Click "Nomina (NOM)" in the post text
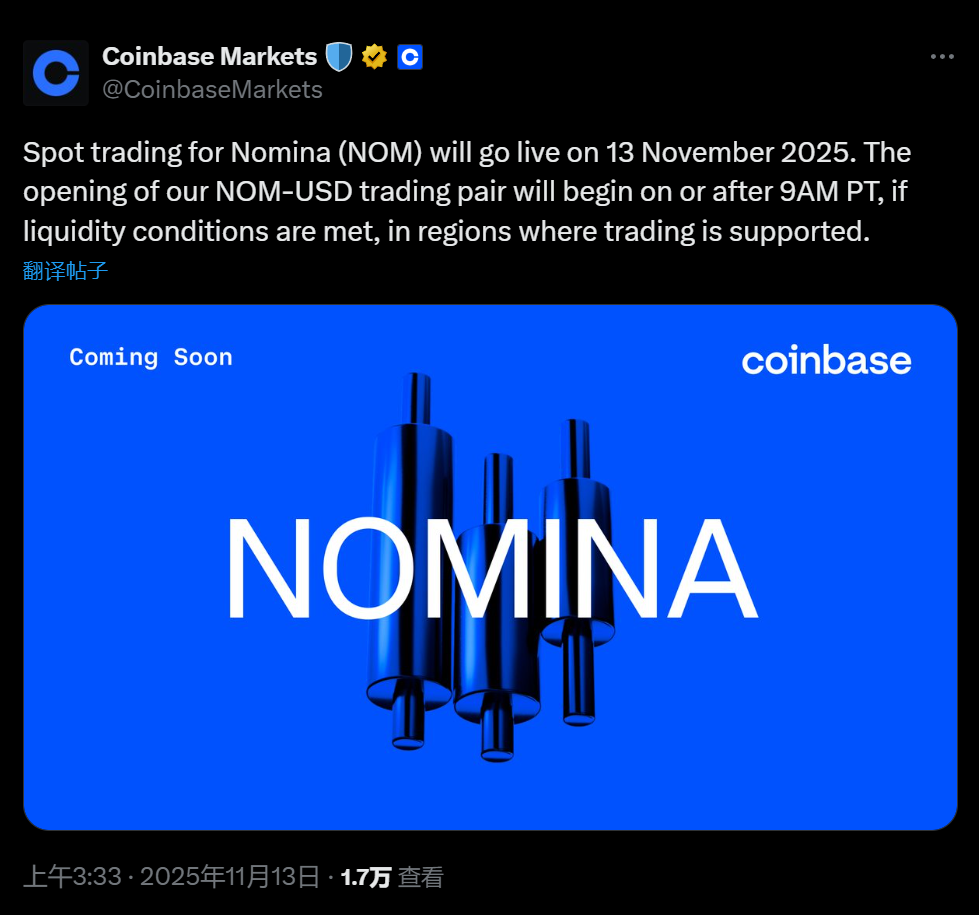This screenshot has width=979, height=915. click(x=328, y=153)
